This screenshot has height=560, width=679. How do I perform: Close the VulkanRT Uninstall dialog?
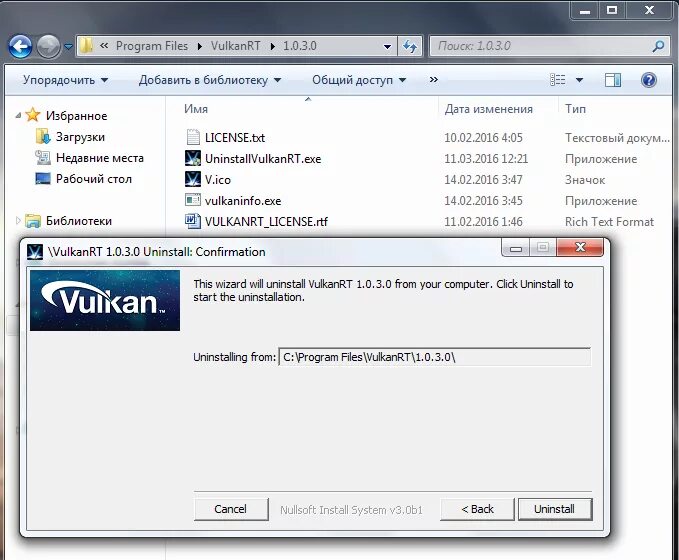click(580, 247)
